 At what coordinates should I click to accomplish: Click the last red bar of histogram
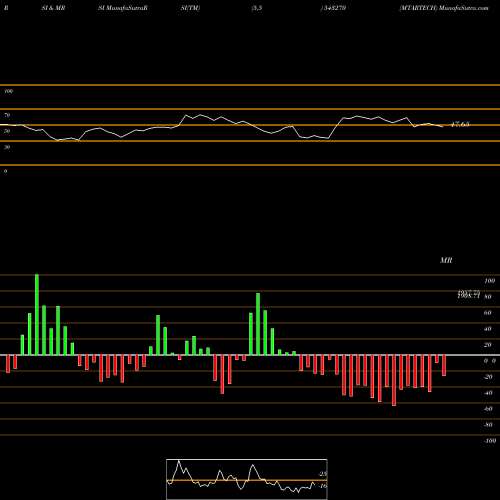[x=444, y=365]
